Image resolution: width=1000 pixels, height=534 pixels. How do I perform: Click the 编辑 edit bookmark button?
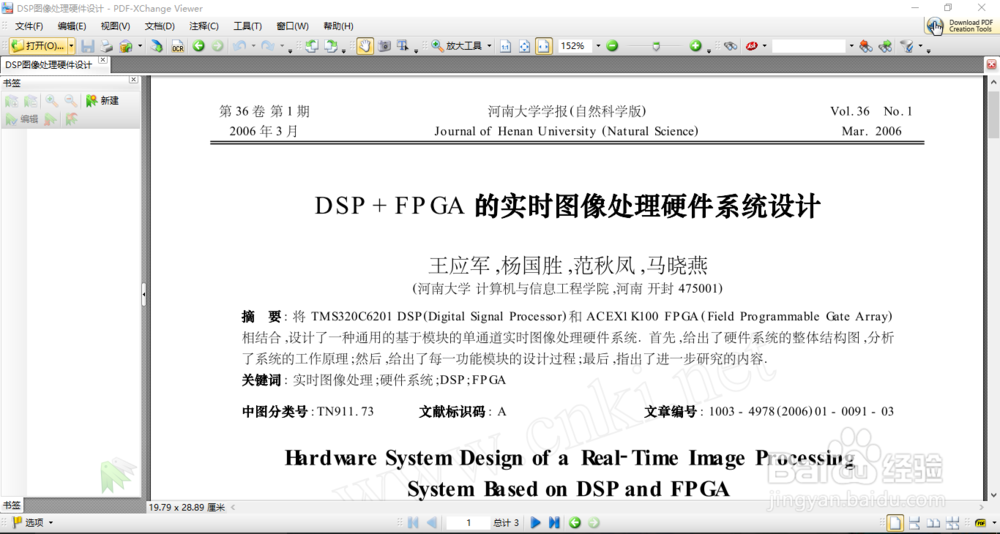tap(22, 119)
